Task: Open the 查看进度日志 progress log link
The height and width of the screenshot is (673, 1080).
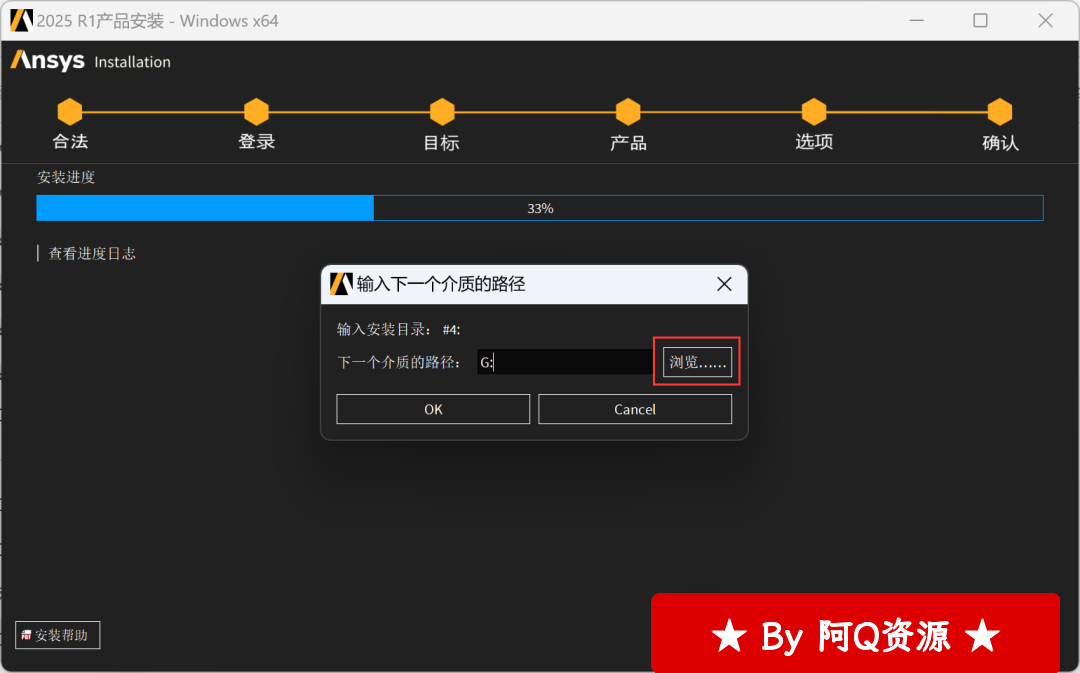Action: (92, 253)
